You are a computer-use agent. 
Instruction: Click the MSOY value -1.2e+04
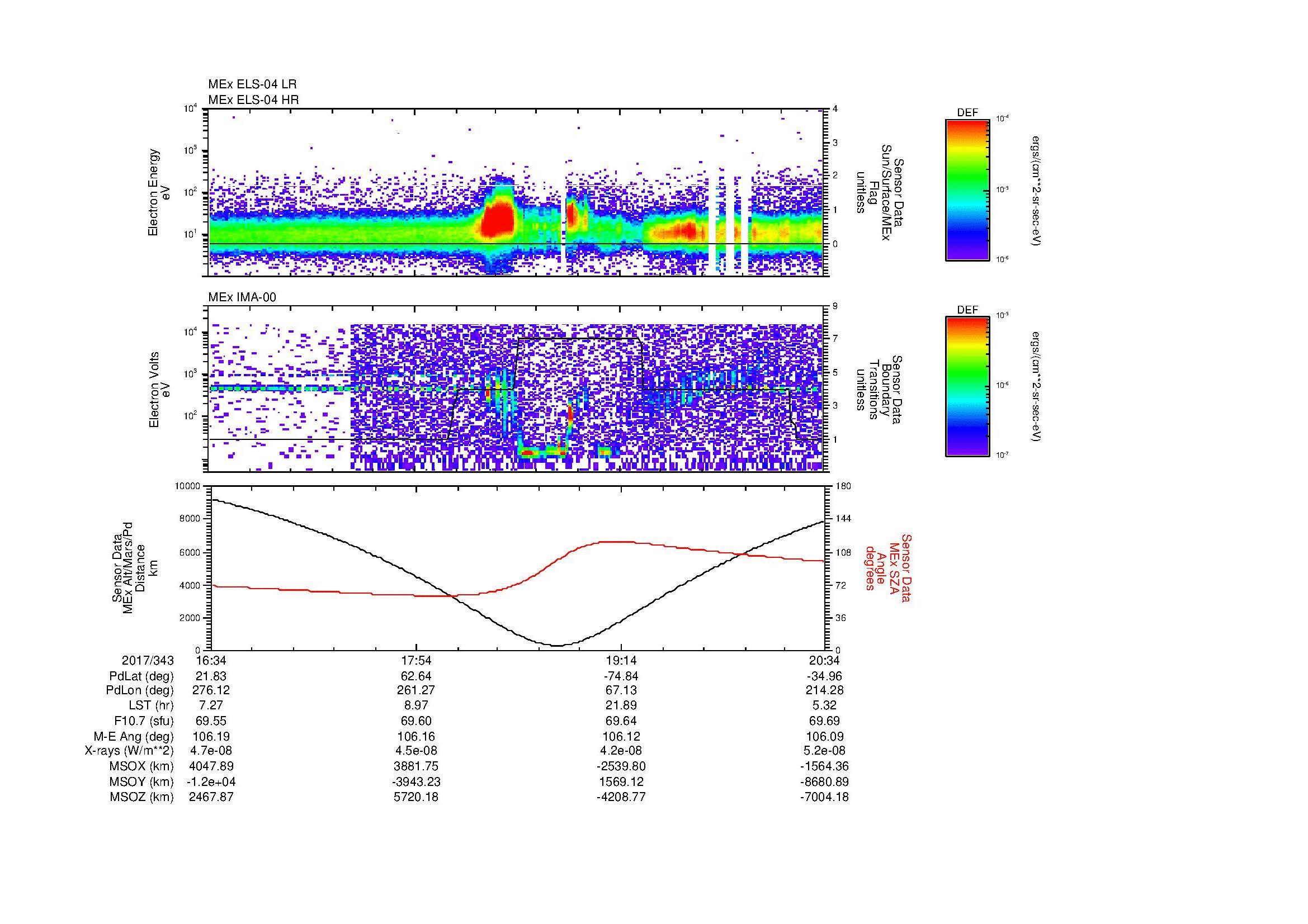pos(211,781)
